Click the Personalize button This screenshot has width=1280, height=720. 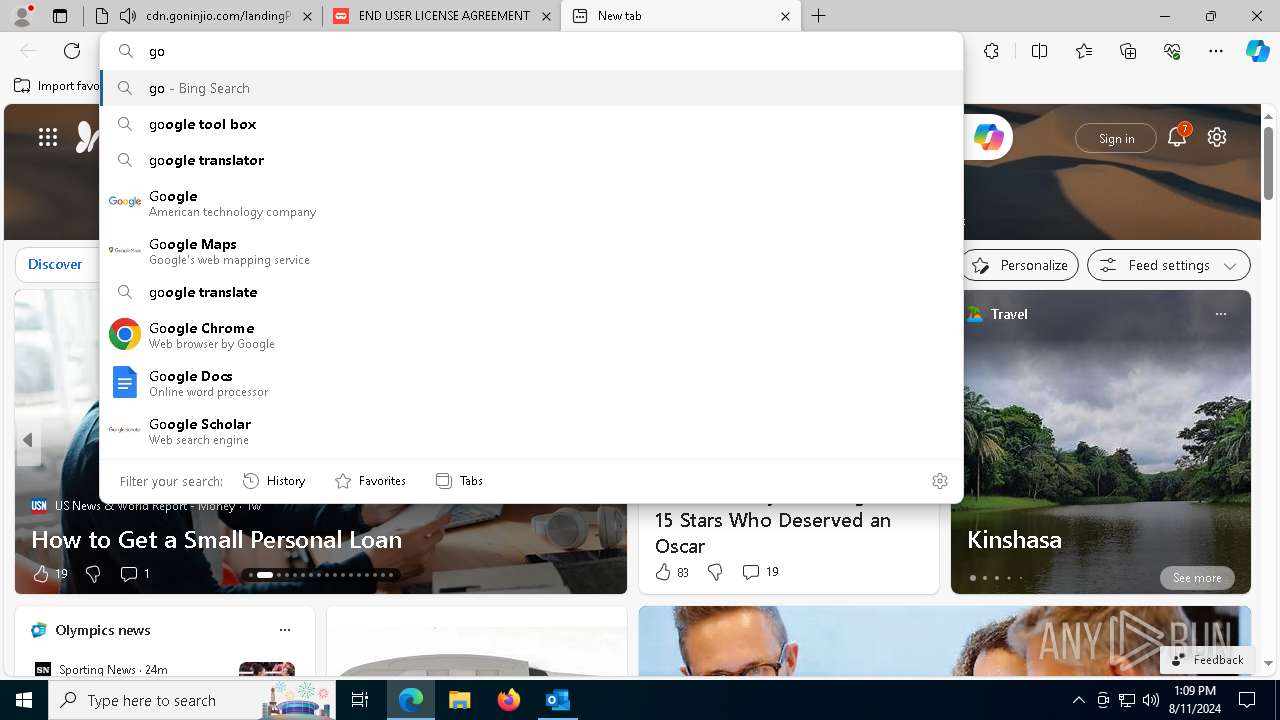[x=1020, y=265]
